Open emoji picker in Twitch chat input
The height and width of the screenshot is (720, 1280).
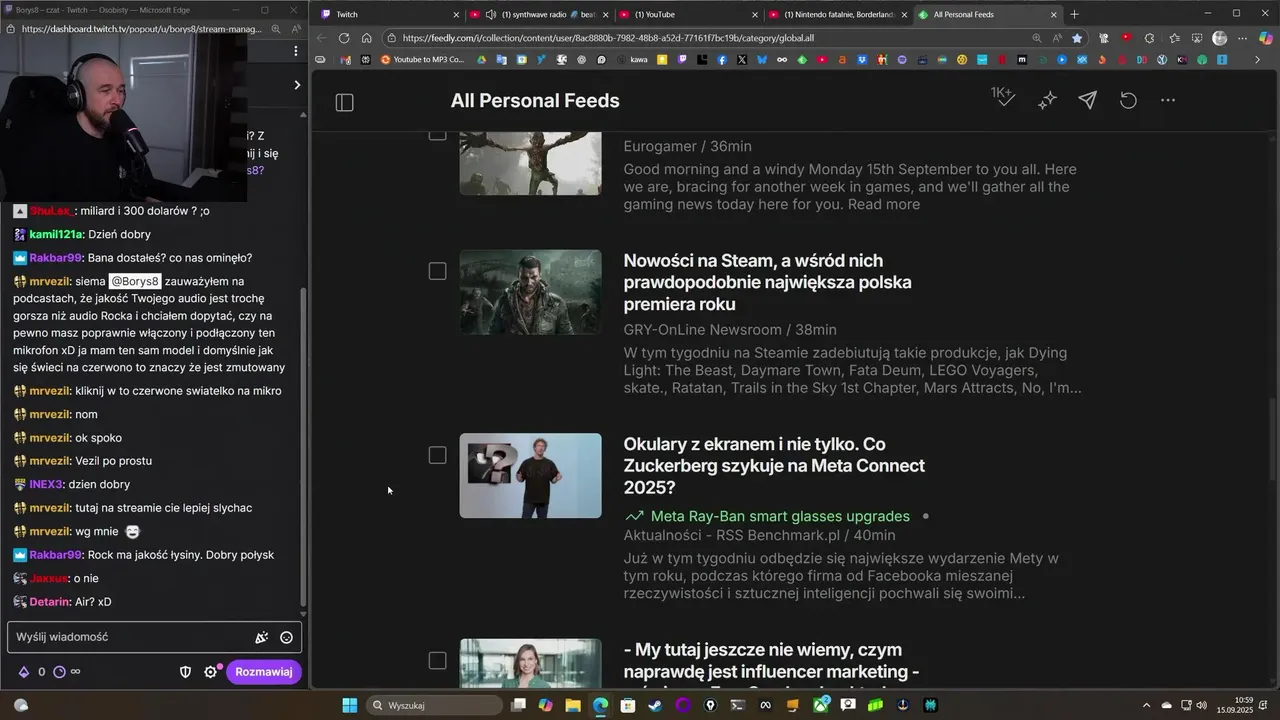click(x=286, y=637)
